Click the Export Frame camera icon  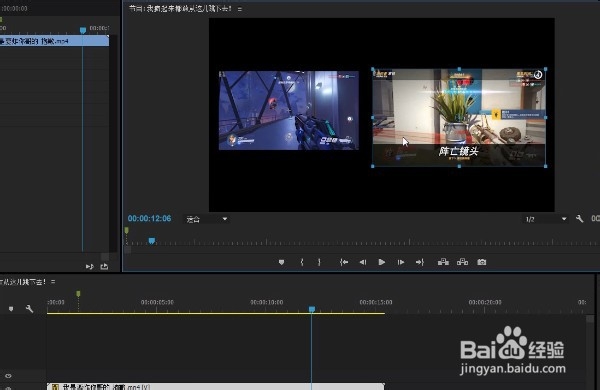pyautogui.click(x=481, y=262)
